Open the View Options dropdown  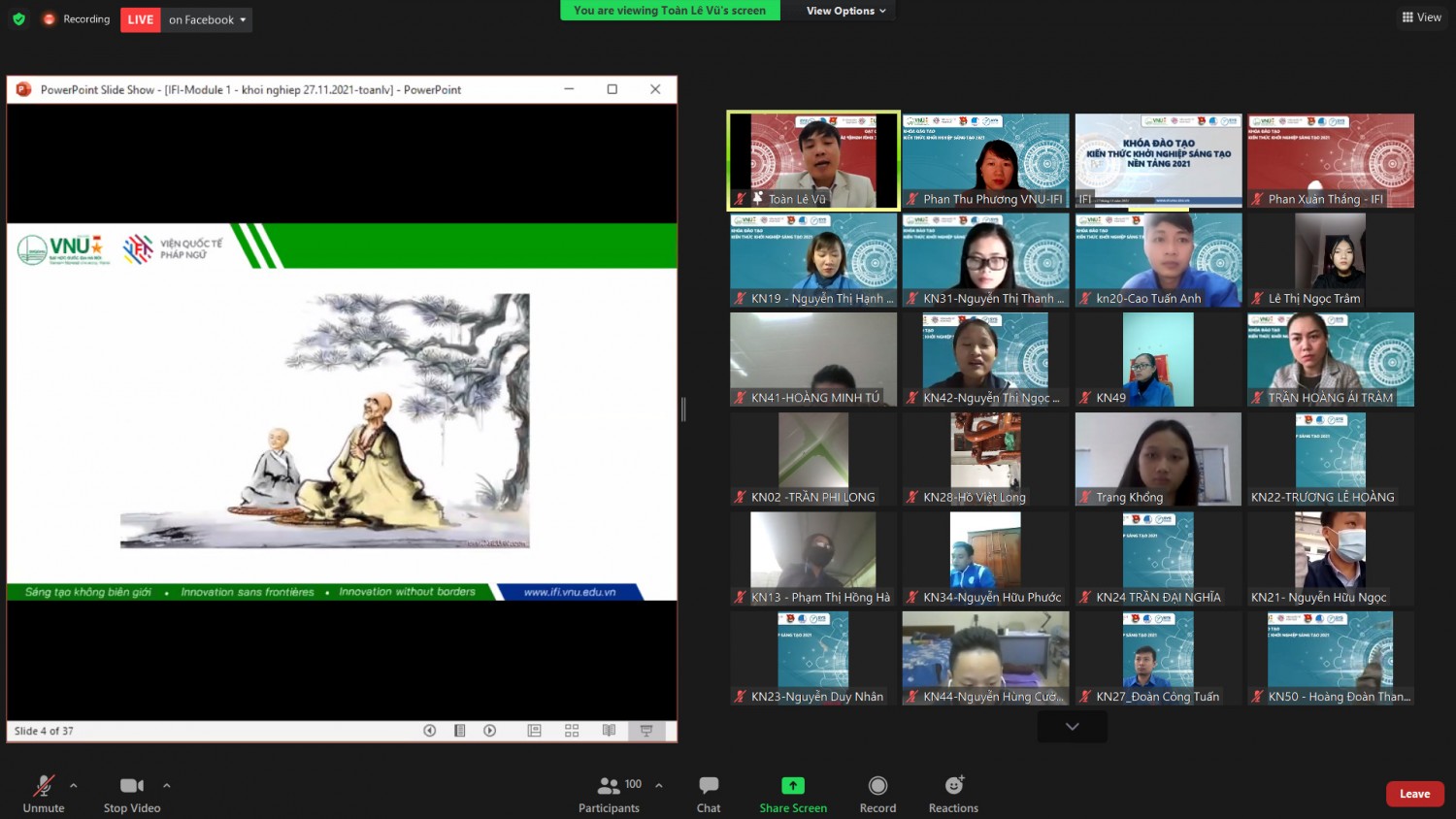[845, 11]
